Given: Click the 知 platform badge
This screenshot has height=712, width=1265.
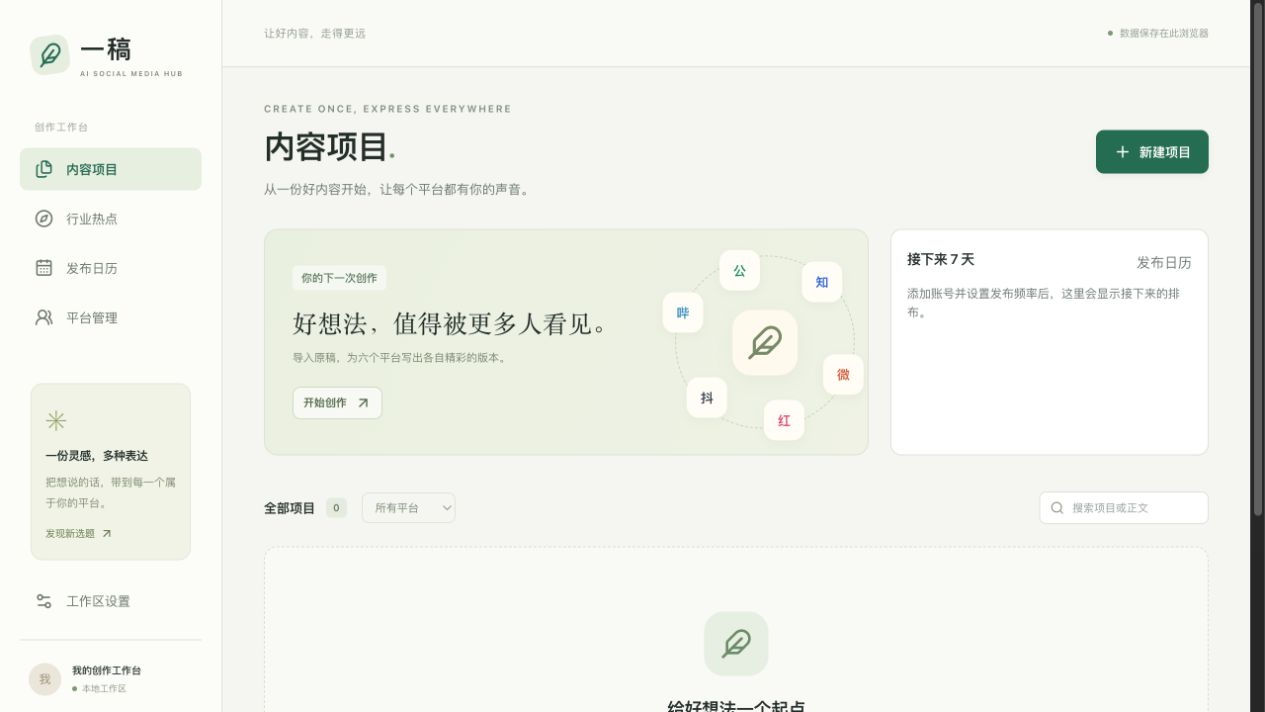Looking at the screenshot, I should (822, 282).
